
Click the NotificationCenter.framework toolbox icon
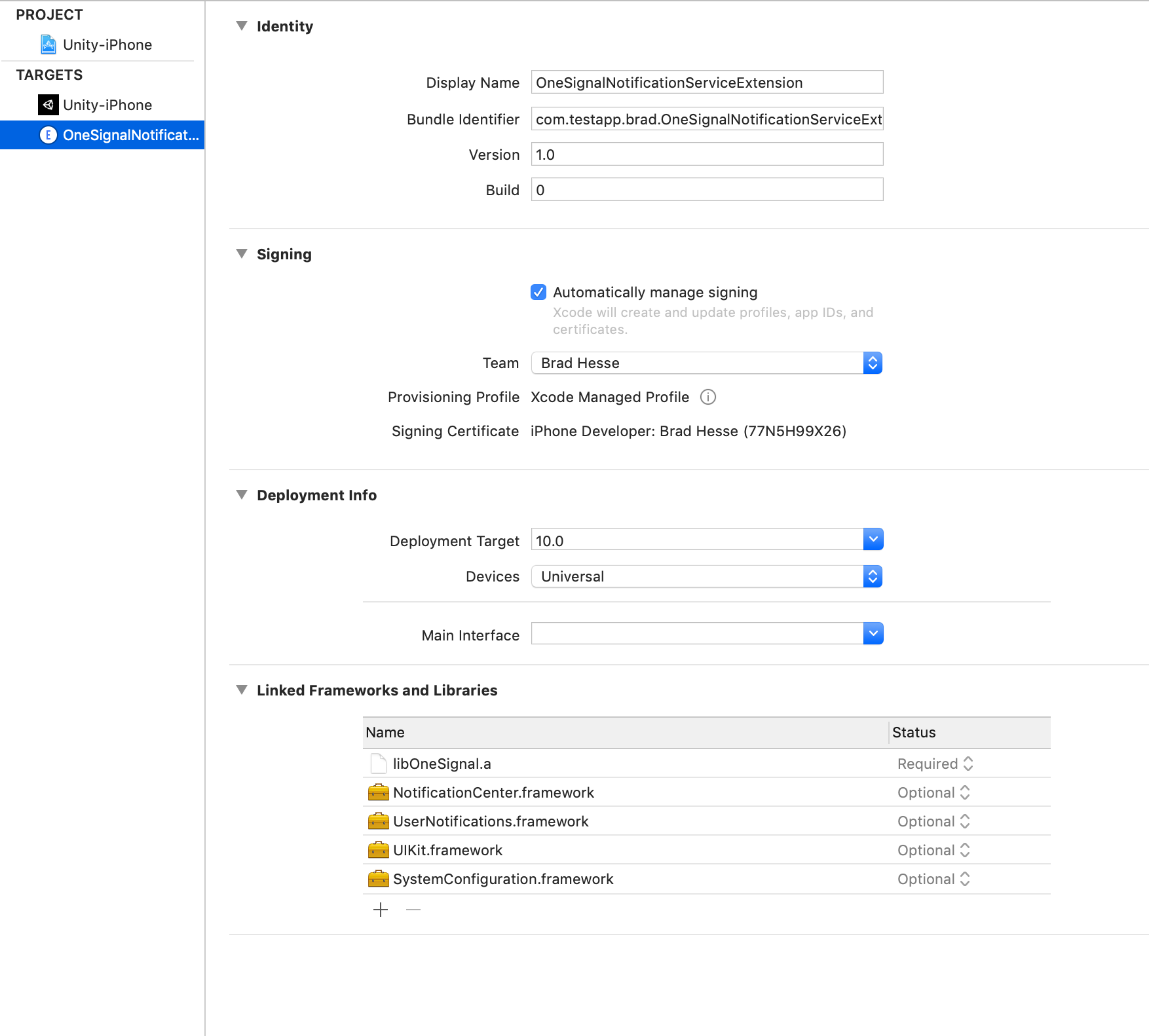click(379, 792)
